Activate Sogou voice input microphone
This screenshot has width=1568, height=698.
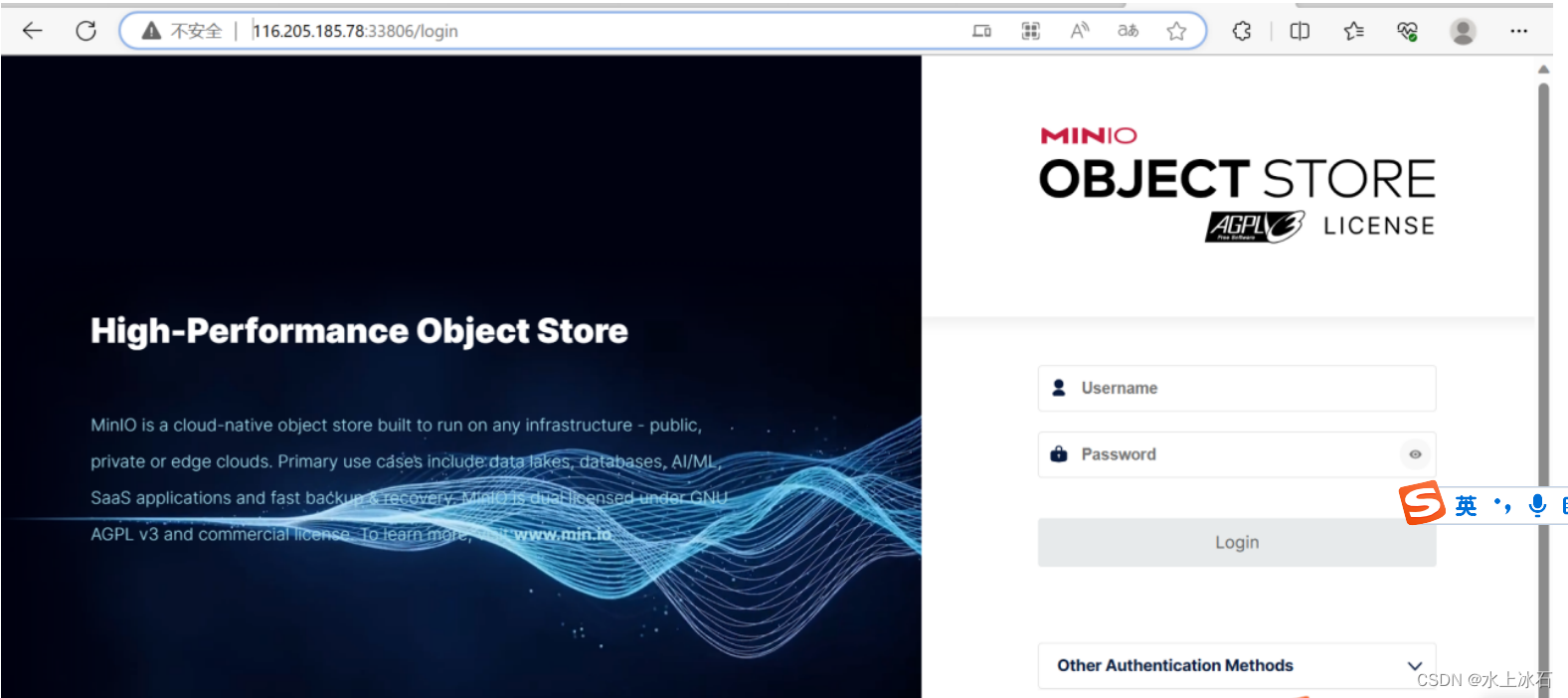[x=1537, y=505]
